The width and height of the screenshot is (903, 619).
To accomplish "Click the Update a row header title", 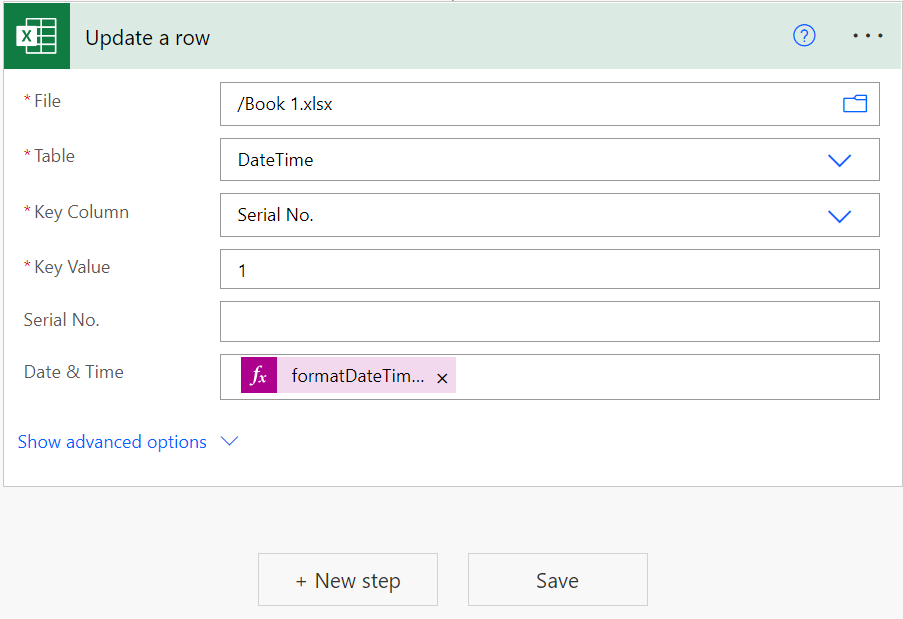I will [x=147, y=38].
